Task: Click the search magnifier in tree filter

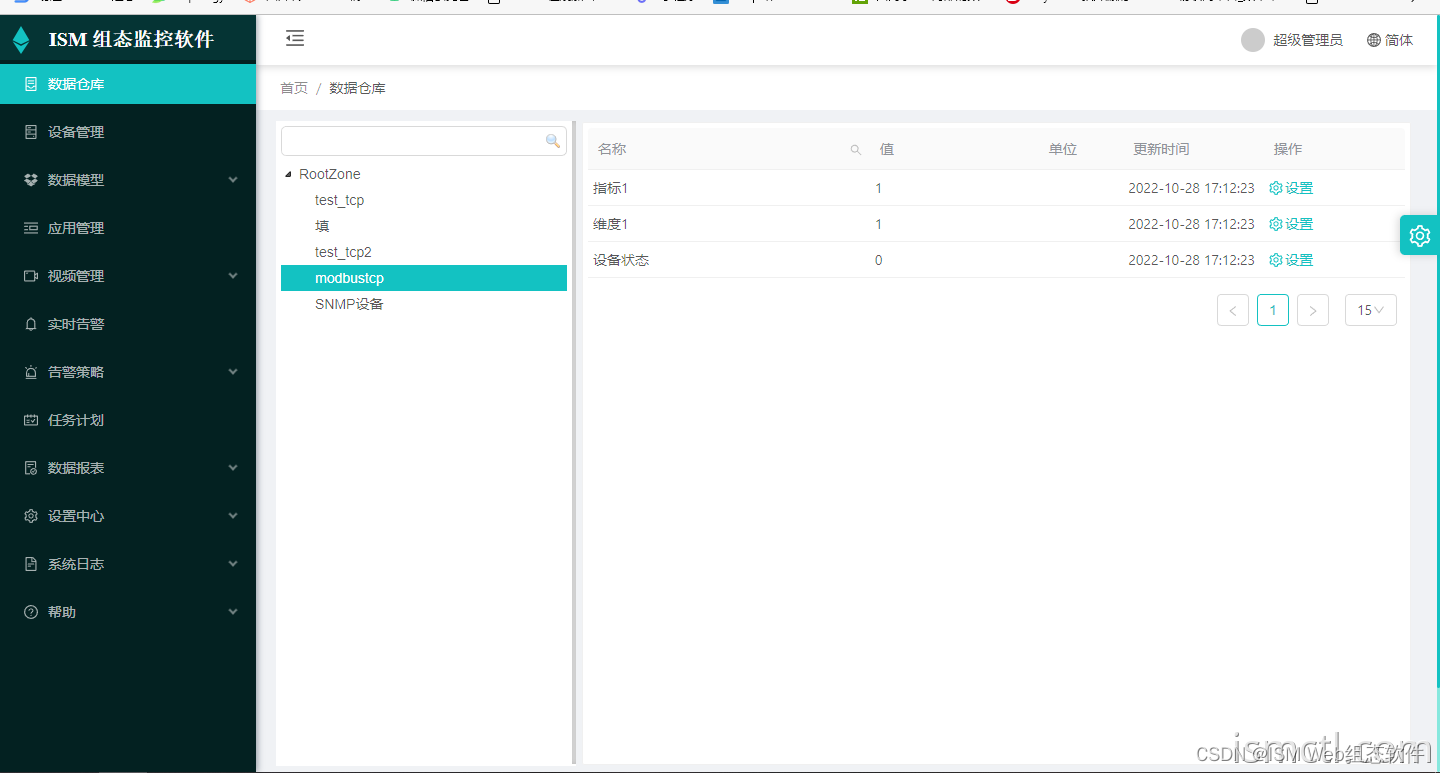Action: pyautogui.click(x=553, y=141)
